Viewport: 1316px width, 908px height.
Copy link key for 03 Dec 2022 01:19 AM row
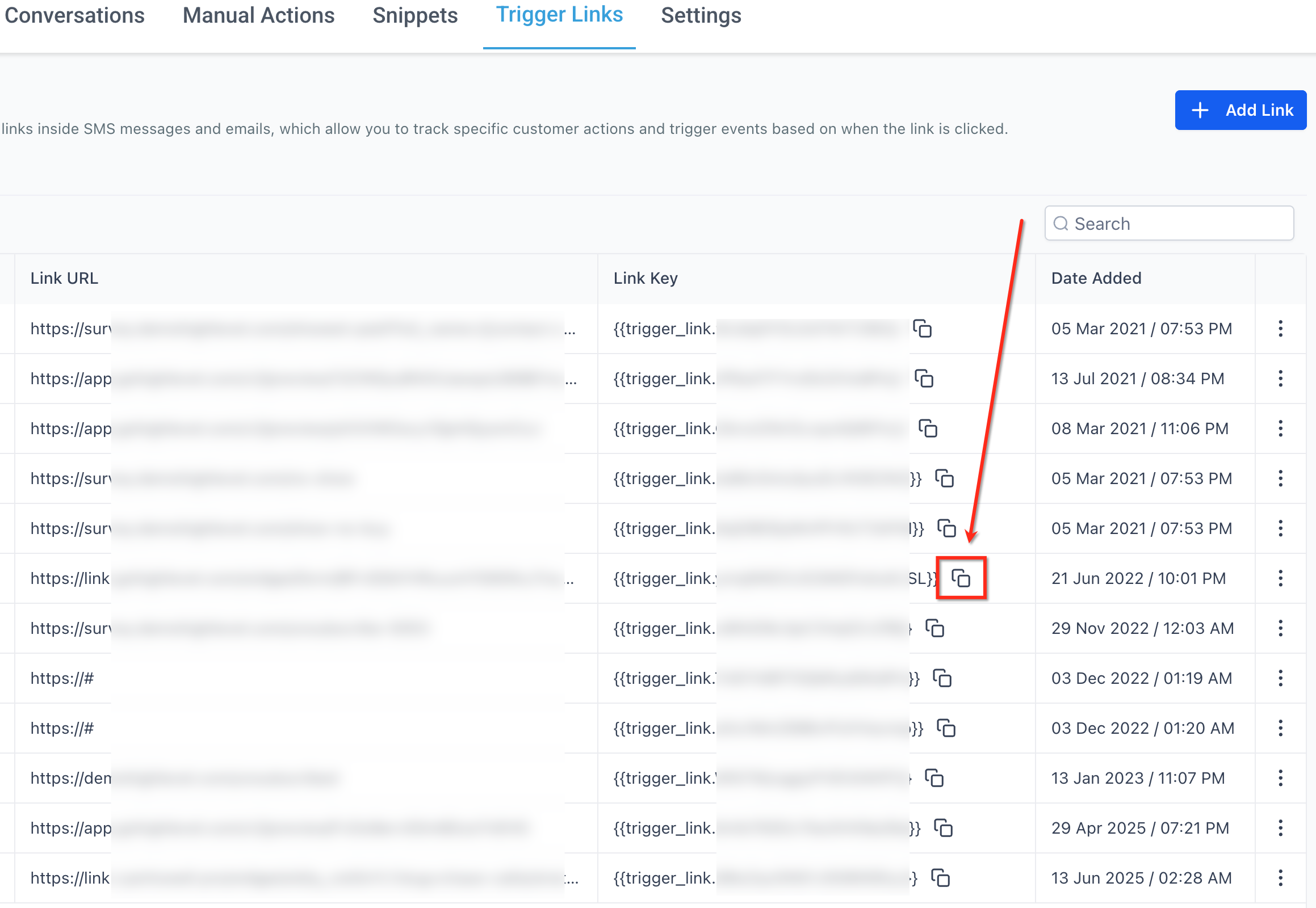pos(942,678)
